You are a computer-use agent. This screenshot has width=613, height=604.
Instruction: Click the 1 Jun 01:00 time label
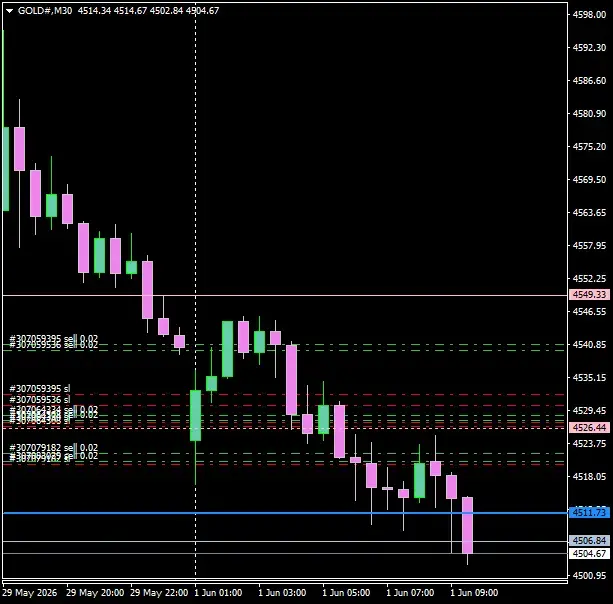click(218, 593)
